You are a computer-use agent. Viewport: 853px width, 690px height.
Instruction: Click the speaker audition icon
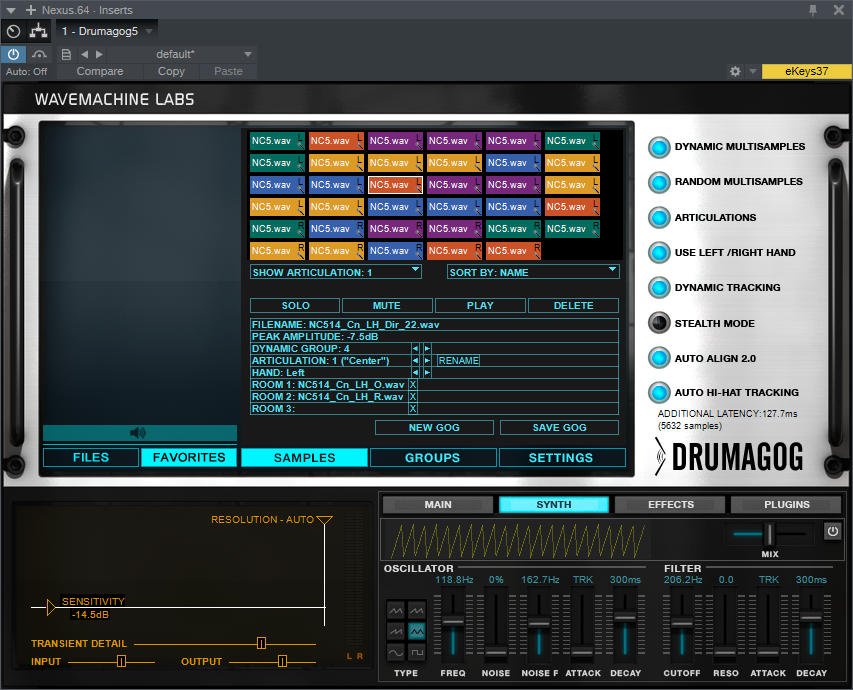tap(138, 433)
